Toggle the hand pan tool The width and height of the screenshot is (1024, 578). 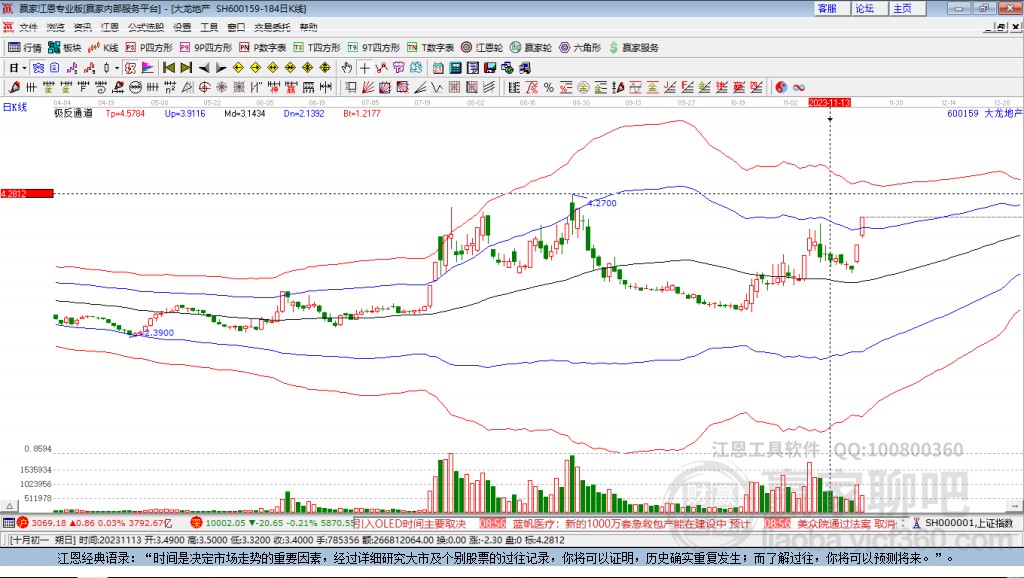click(347, 68)
